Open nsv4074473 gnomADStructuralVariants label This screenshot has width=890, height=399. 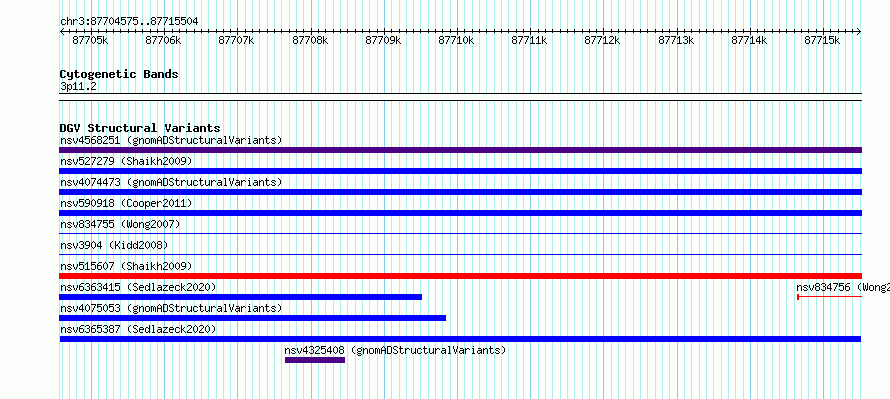tap(171, 182)
